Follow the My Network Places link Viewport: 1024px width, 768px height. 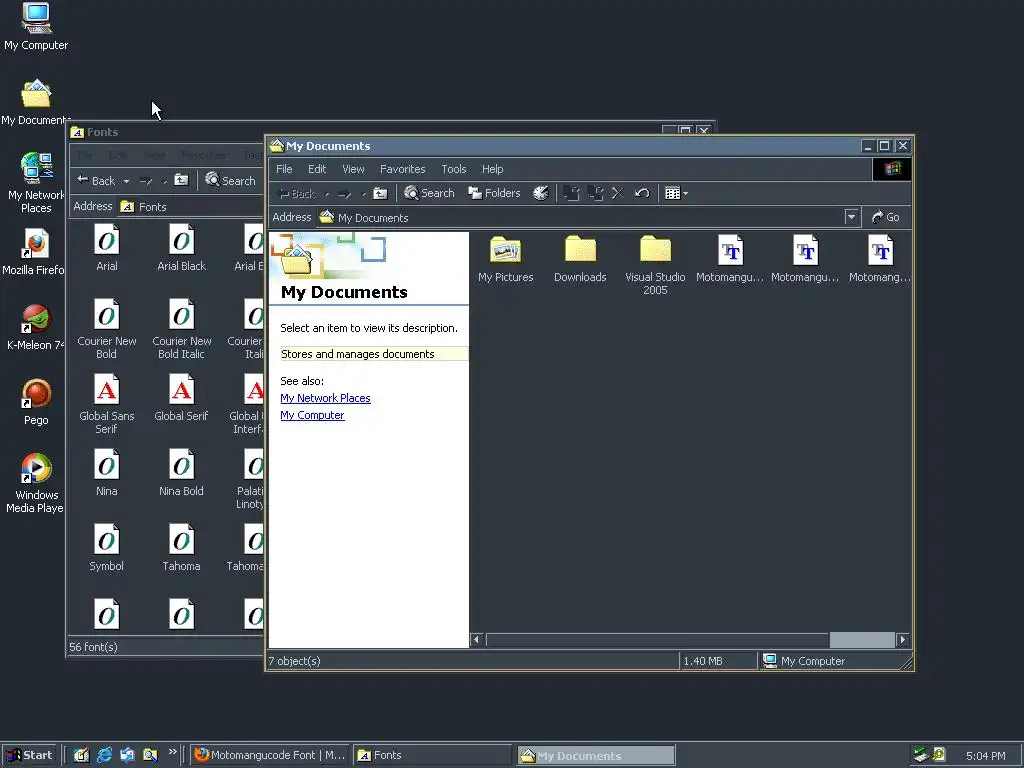pos(325,398)
